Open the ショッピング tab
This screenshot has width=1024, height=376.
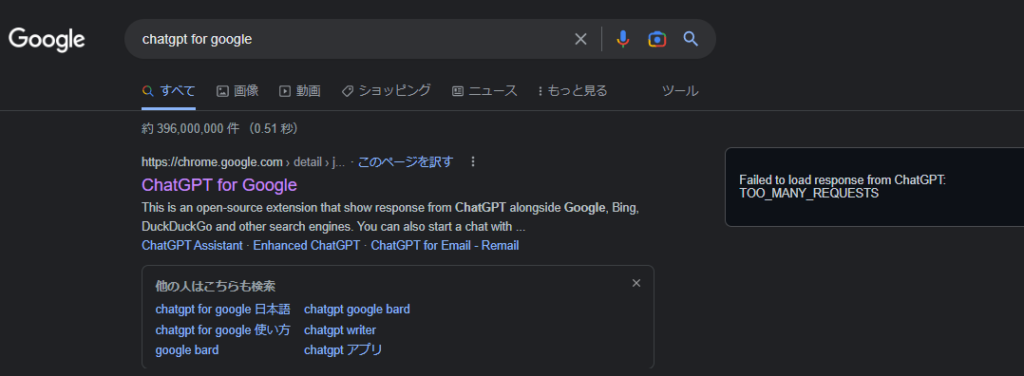pyautogui.click(x=386, y=91)
